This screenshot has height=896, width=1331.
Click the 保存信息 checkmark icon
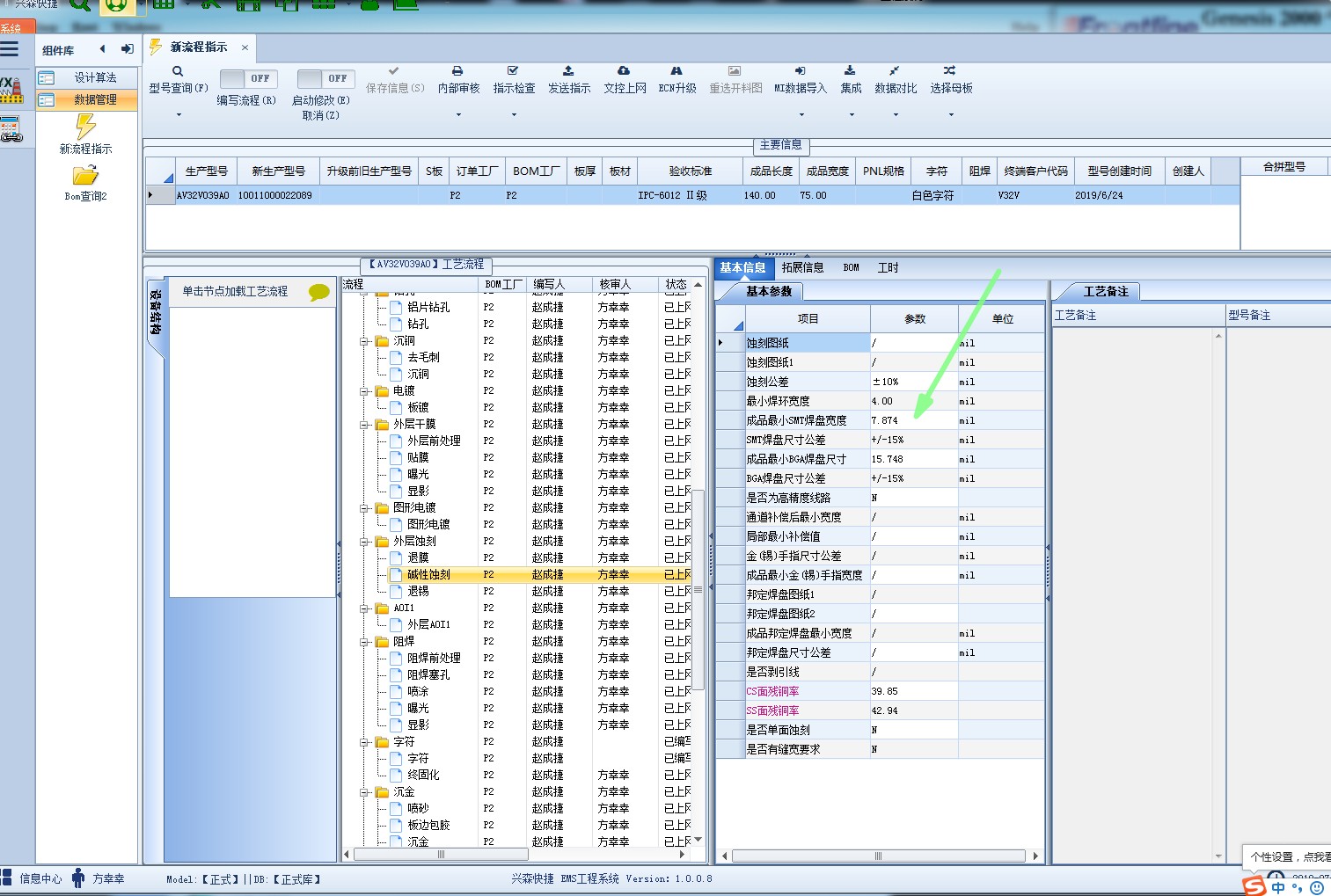click(x=394, y=70)
